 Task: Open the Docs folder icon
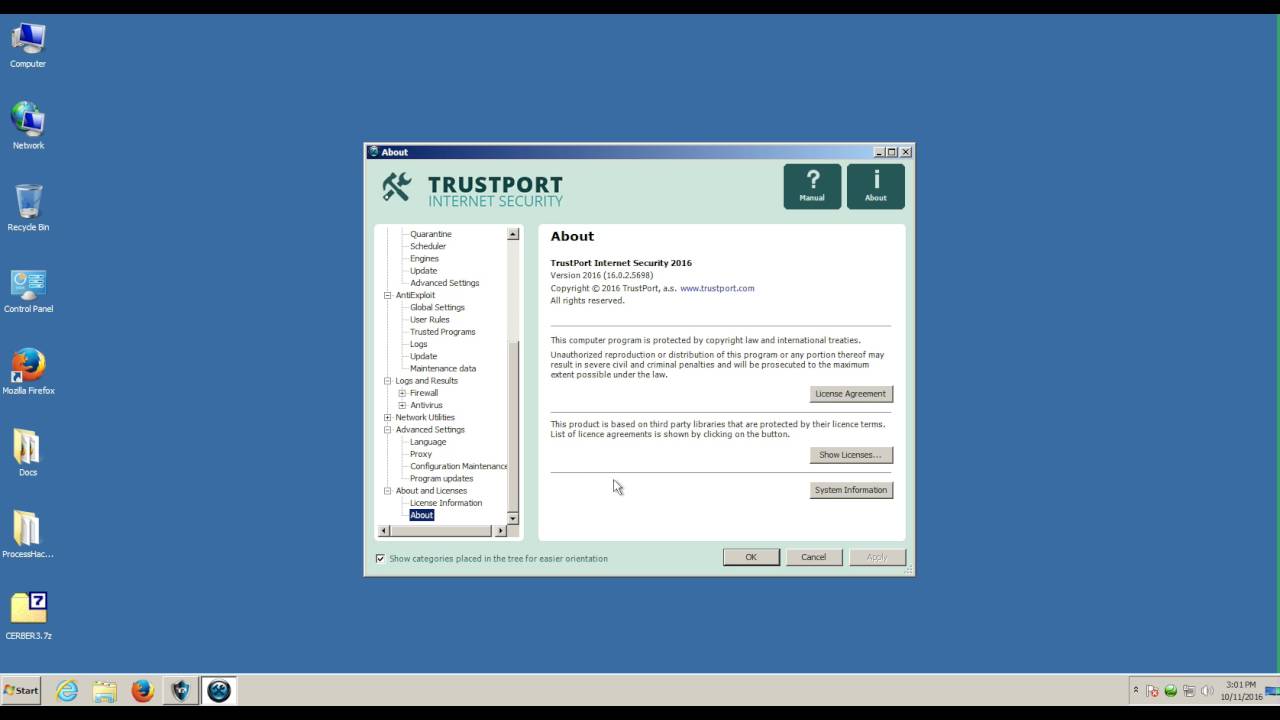(x=27, y=453)
